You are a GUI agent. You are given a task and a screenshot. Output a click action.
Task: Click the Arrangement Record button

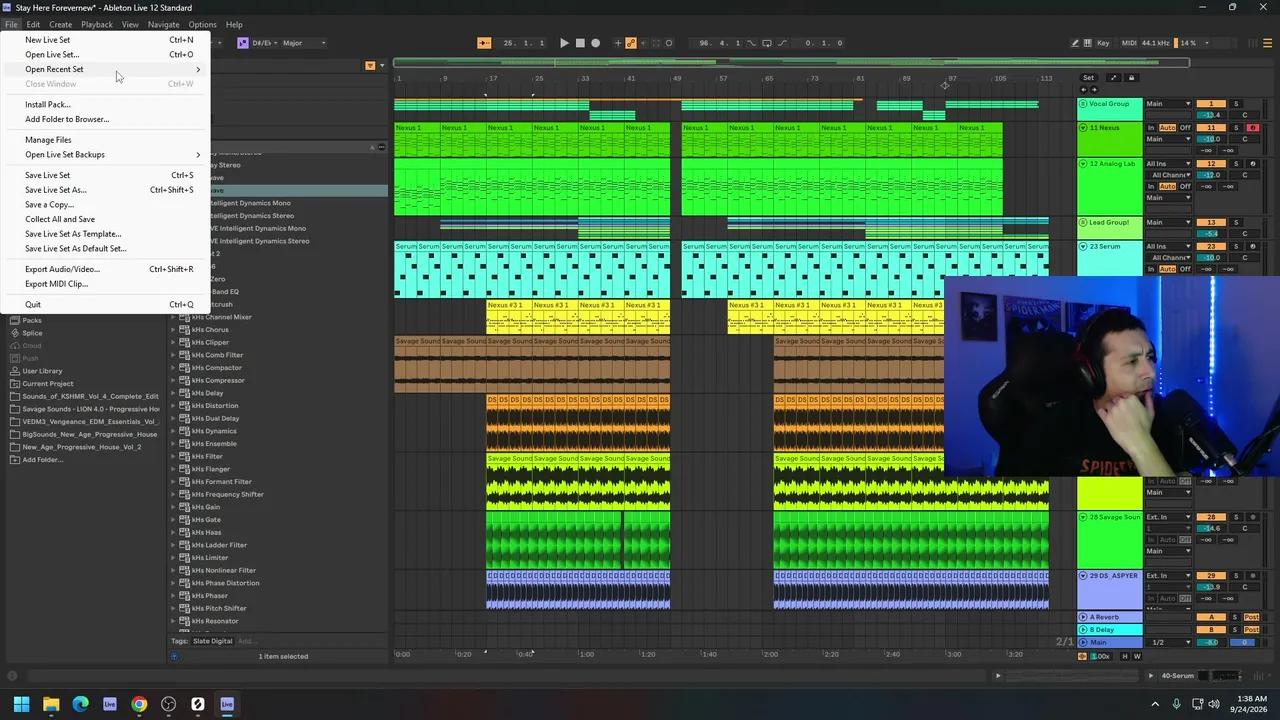click(596, 43)
